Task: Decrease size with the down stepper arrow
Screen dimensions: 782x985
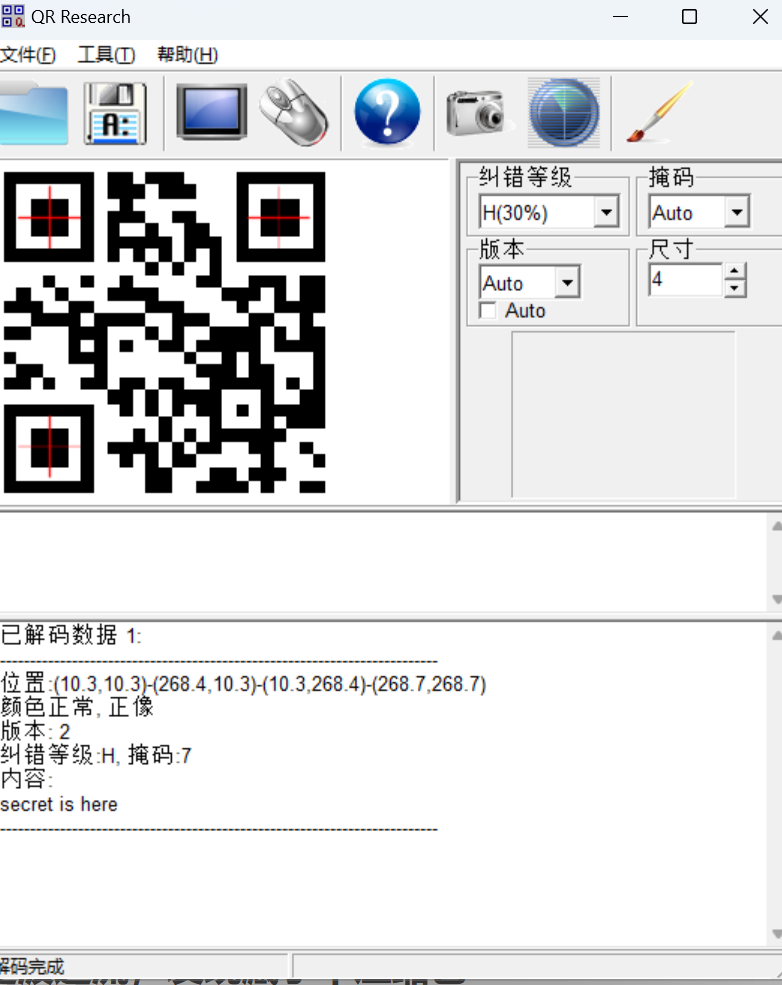Action: [735, 289]
